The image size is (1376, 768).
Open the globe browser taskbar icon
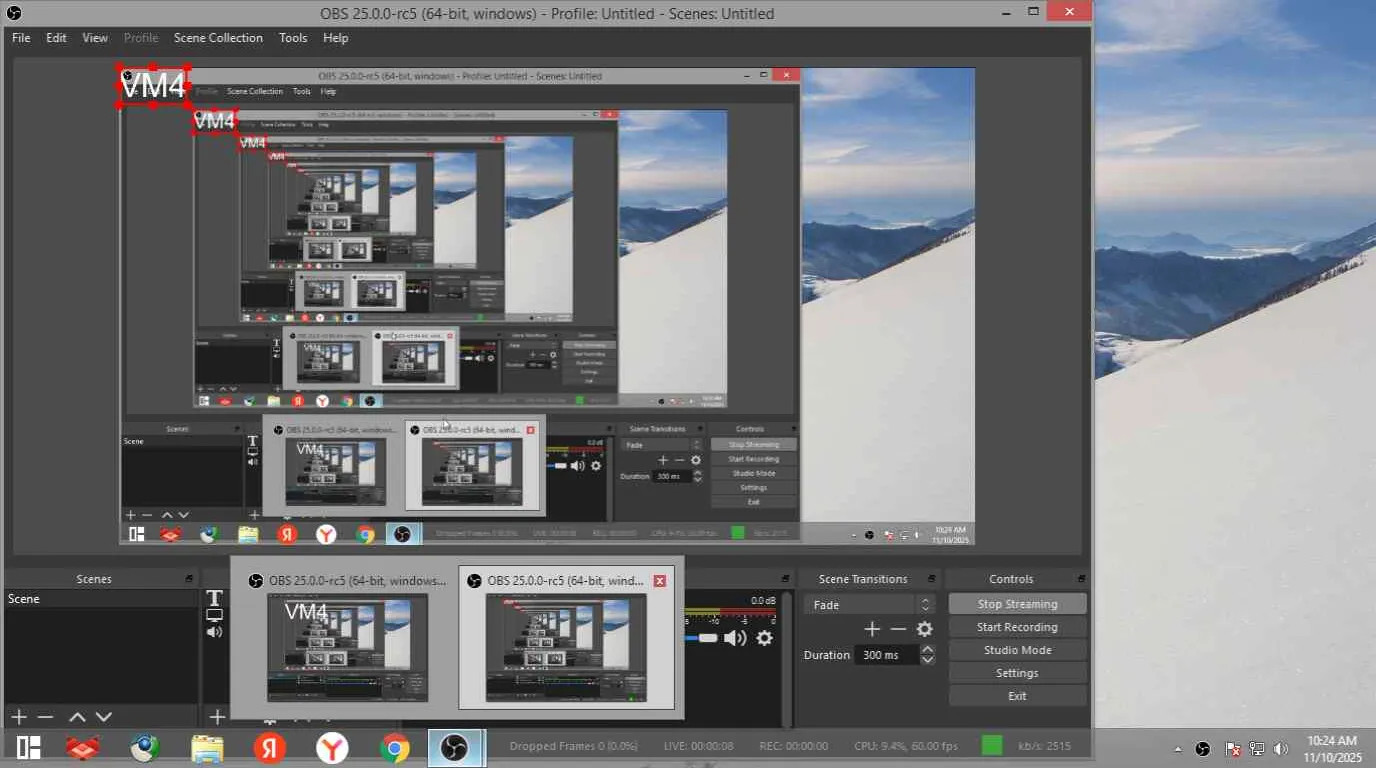pyautogui.click(x=146, y=748)
